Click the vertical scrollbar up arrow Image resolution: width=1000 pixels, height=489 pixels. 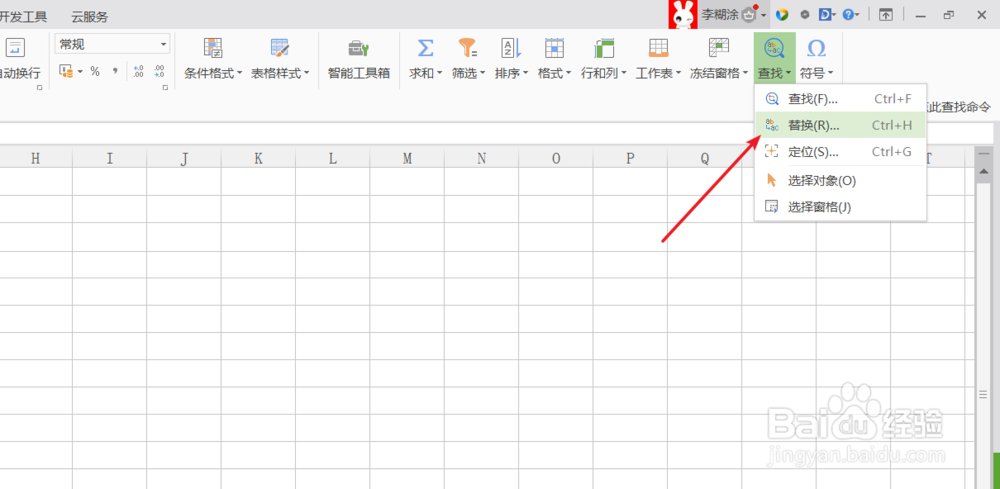(983, 173)
